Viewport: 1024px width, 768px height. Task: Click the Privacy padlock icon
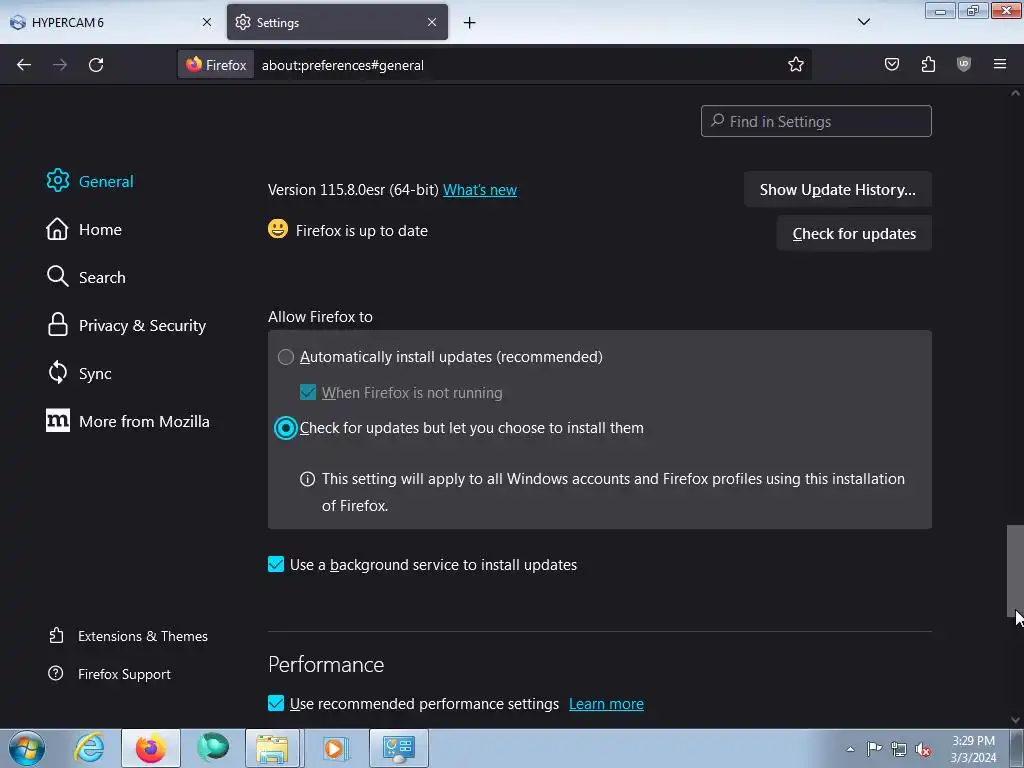[57, 325]
